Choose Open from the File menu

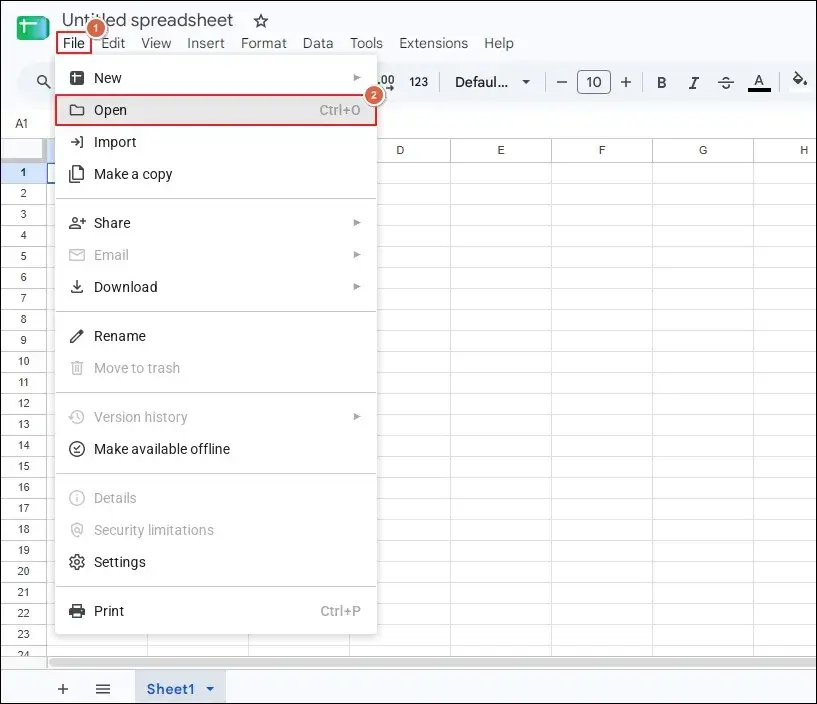(216, 110)
